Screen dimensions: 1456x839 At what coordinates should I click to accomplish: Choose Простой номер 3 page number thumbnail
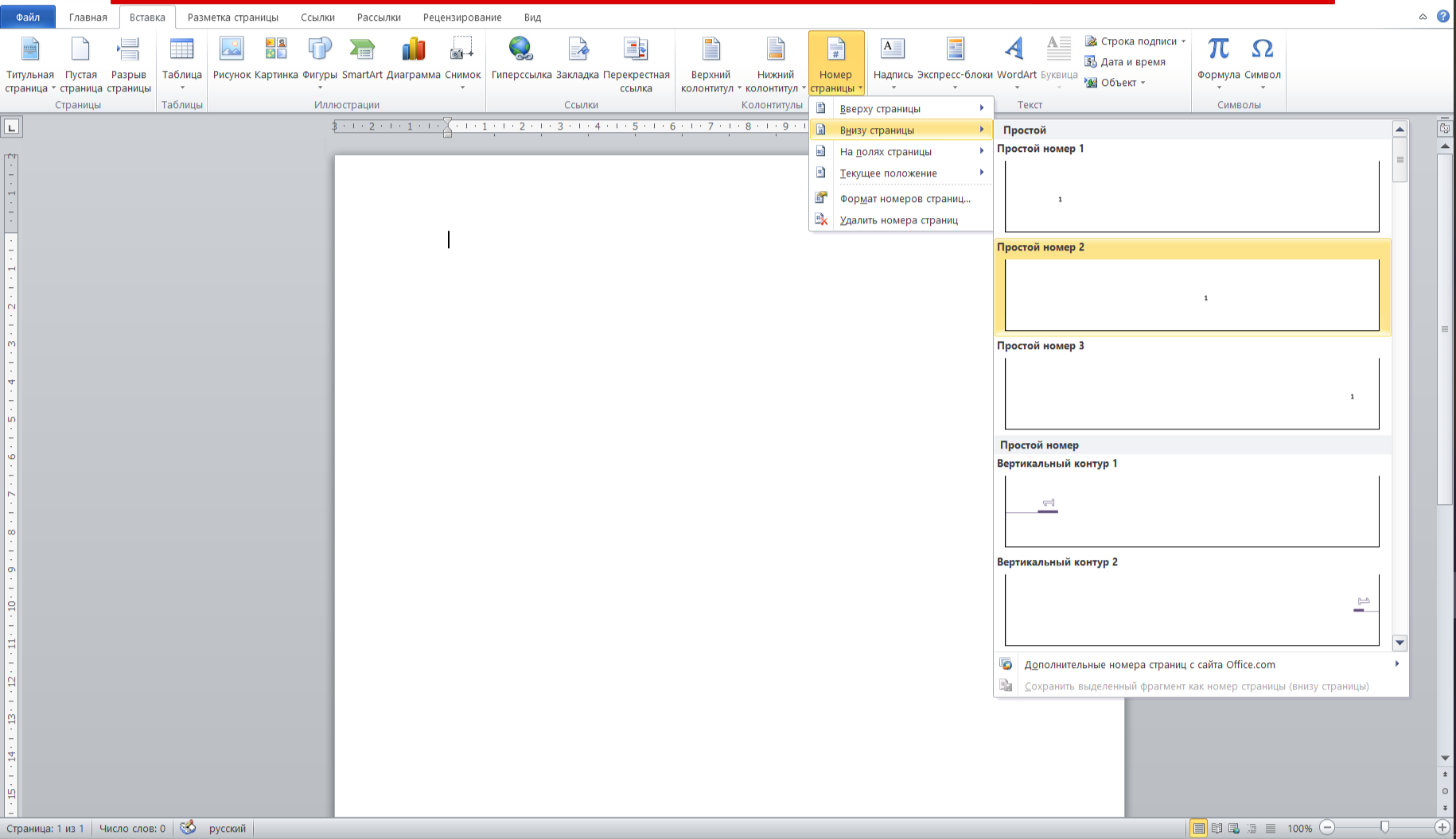pos(1191,393)
